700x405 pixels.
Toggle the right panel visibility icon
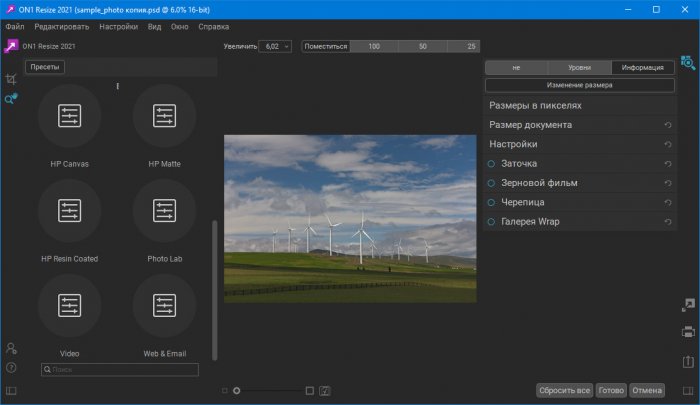688,391
